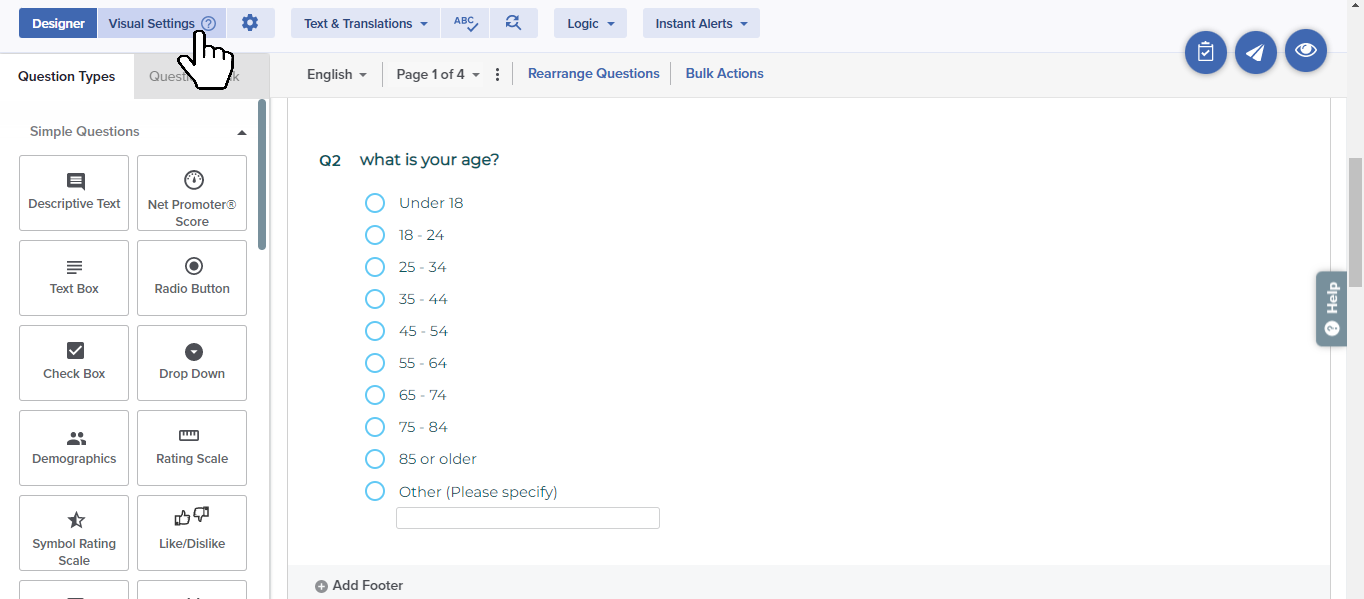Image resolution: width=1364 pixels, height=599 pixels.
Task: Add a Net Promoter Score question
Action: pyautogui.click(x=192, y=193)
